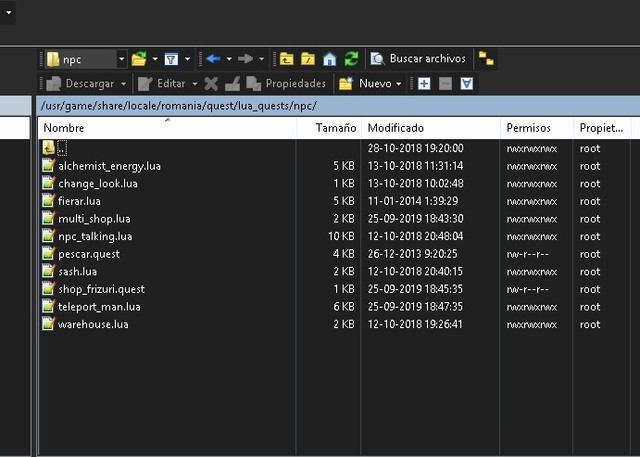The width and height of the screenshot is (640, 457).
Task: Expand the Nuevo dropdown arrow
Action: coord(399,84)
